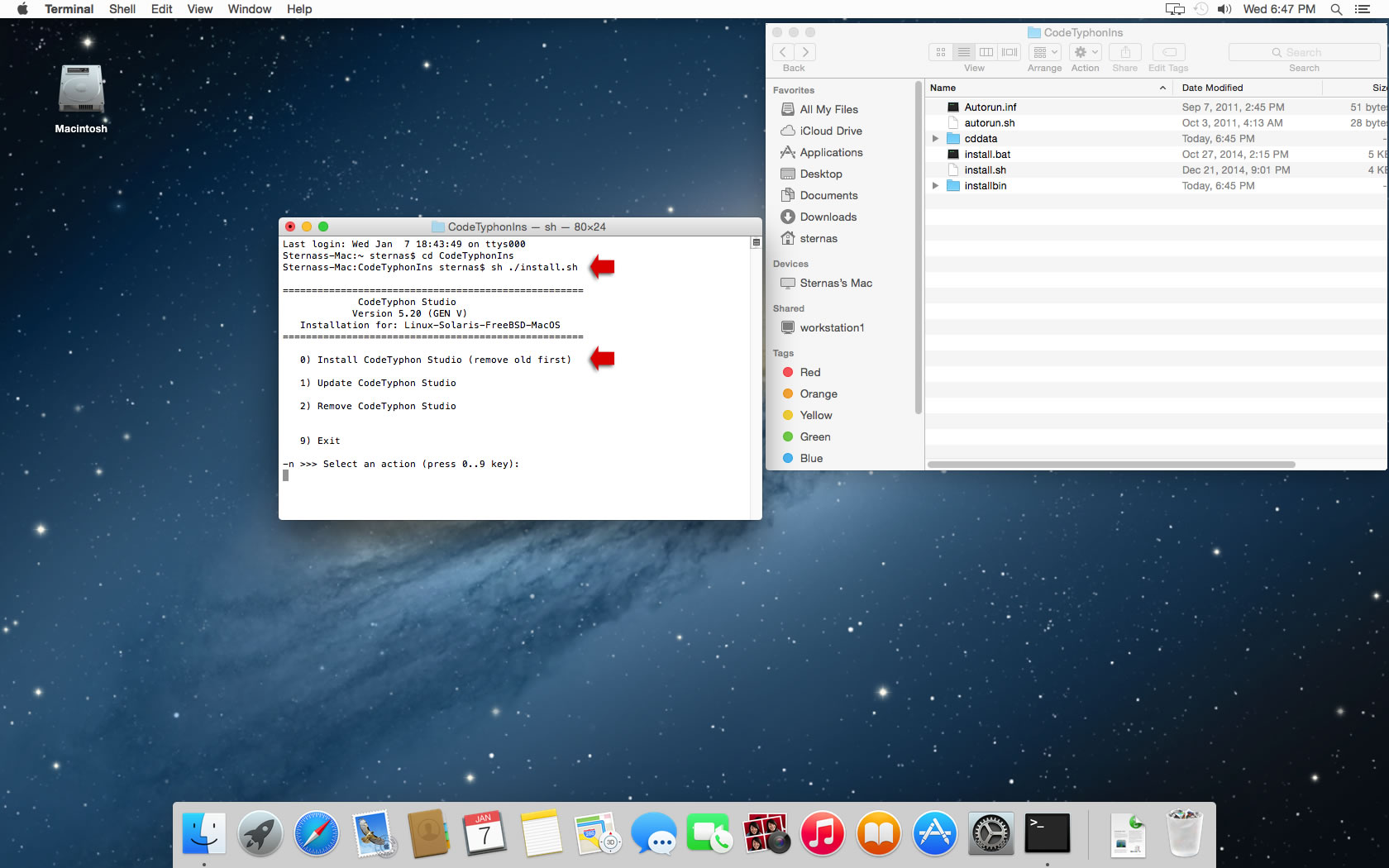1389x868 pixels.
Task: Click Terminal window scroll indicator icon
Action: (x=756, y=243)
